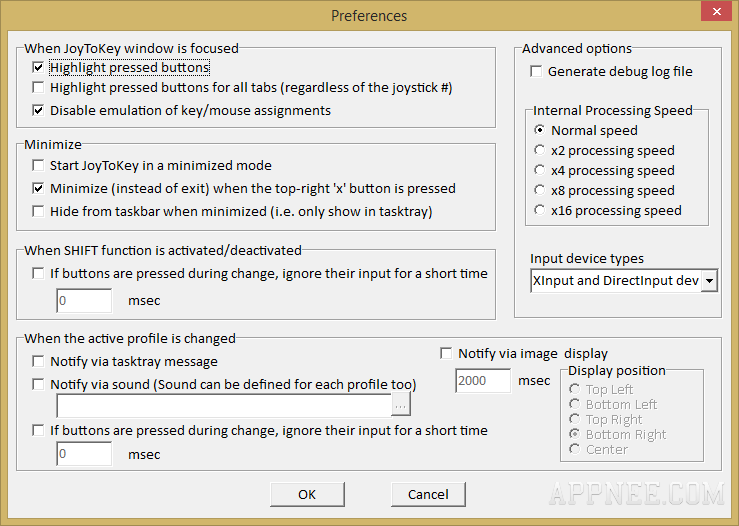Viewport: 739px width, 526px height.
Task: Open the Input device types dropdown arrow
Action: pos(709,281)
